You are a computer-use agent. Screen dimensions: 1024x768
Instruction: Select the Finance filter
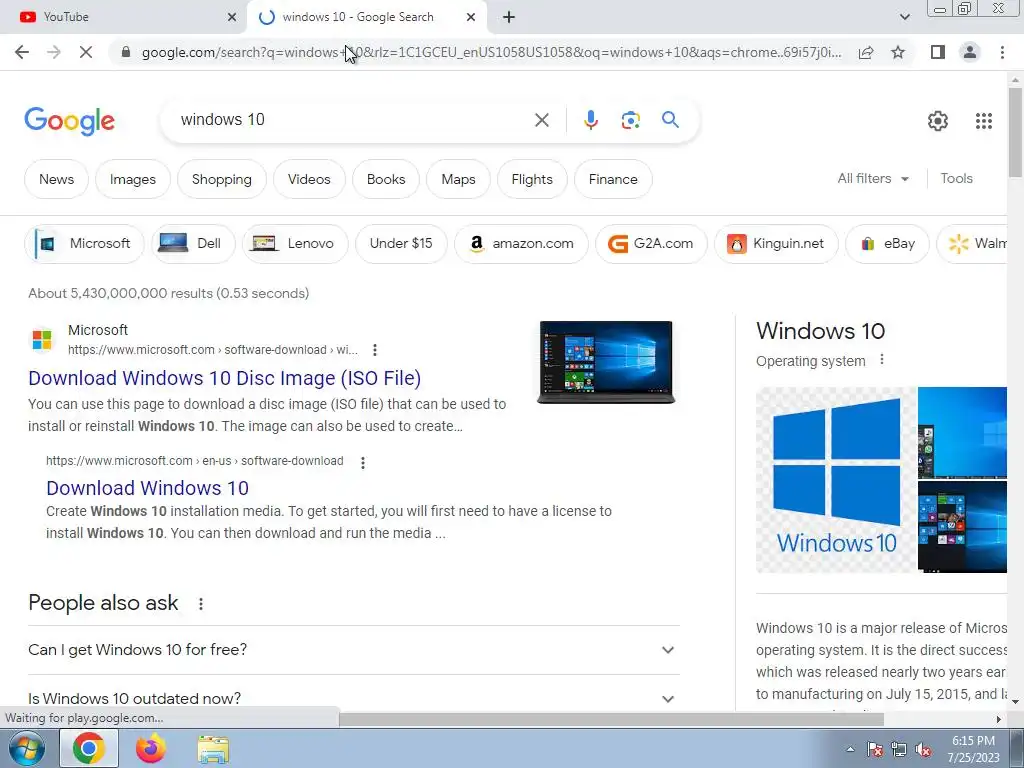pos(613,179)
